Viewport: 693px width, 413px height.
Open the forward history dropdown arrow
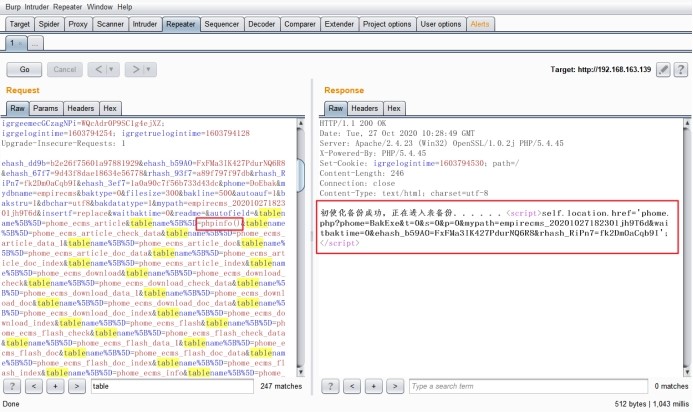tap(149, 69)
